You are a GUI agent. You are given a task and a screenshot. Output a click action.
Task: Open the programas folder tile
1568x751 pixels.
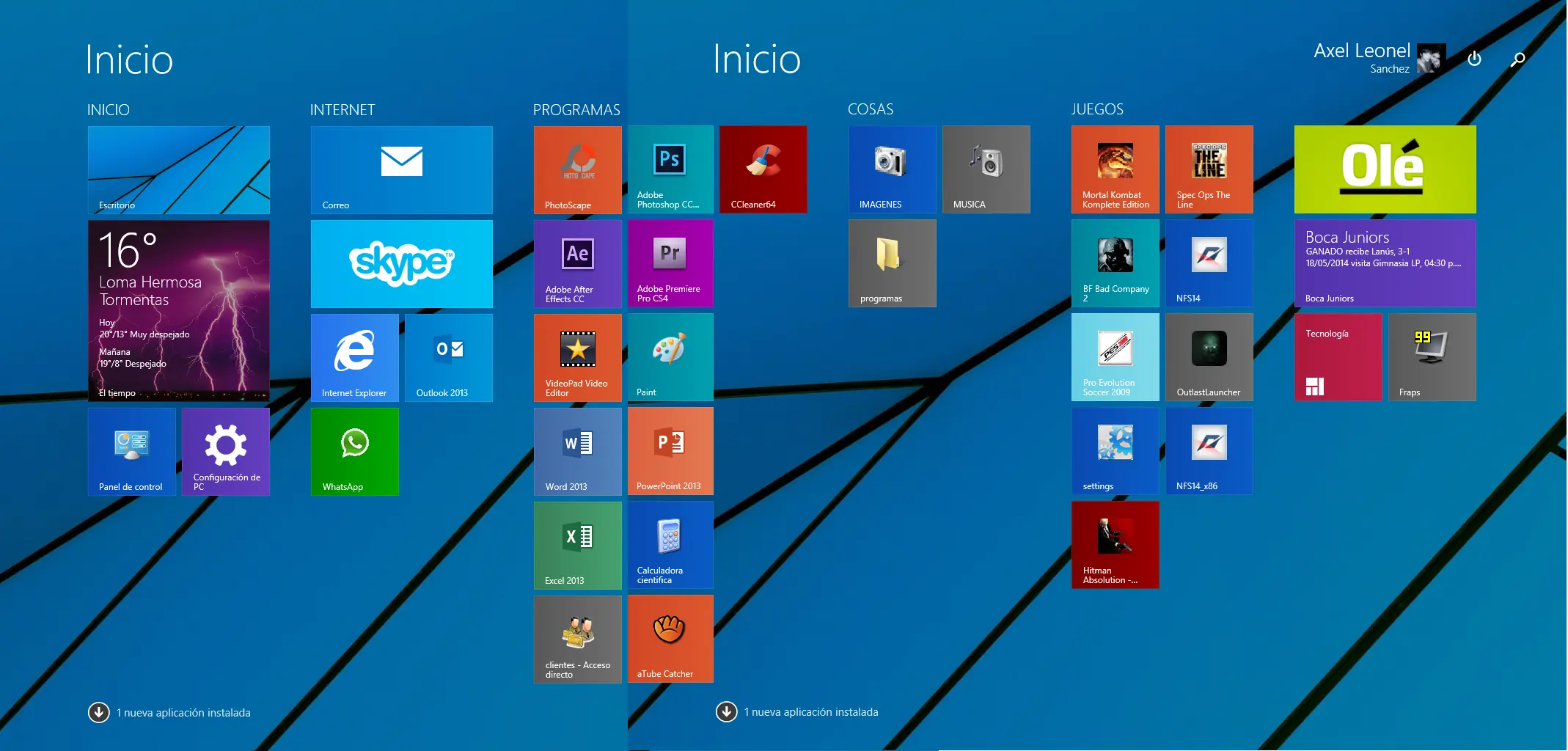click(893, 263)
